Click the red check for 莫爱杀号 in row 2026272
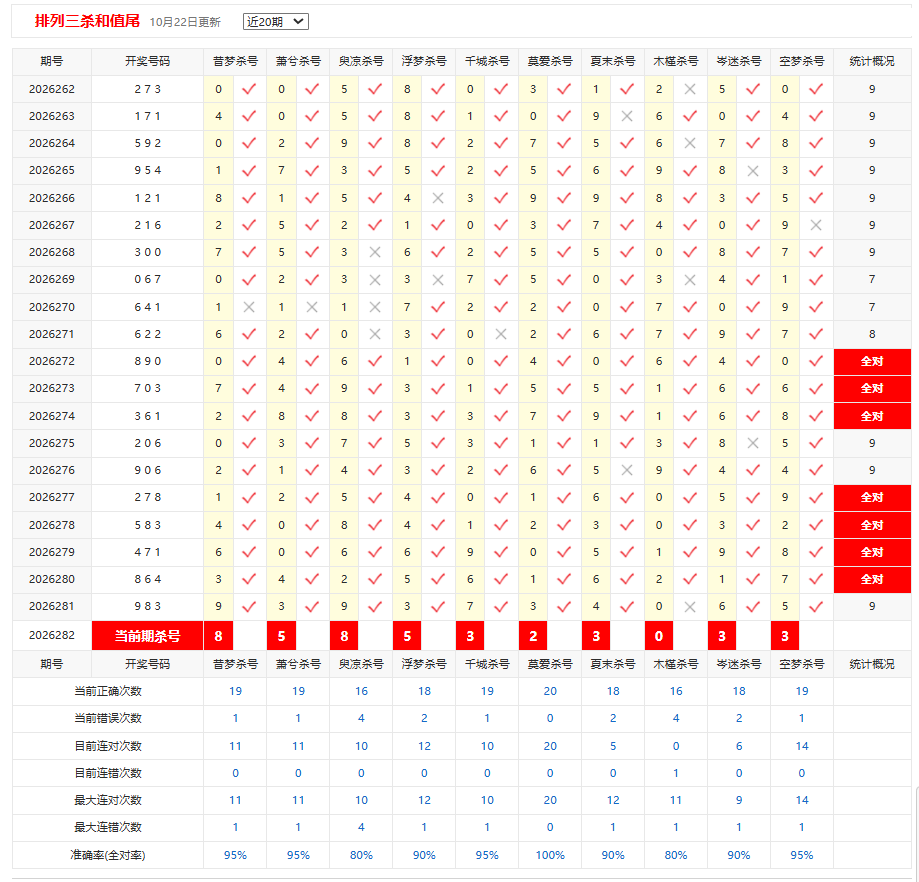Viewport: 919px width, 882px height. point(564,362)
